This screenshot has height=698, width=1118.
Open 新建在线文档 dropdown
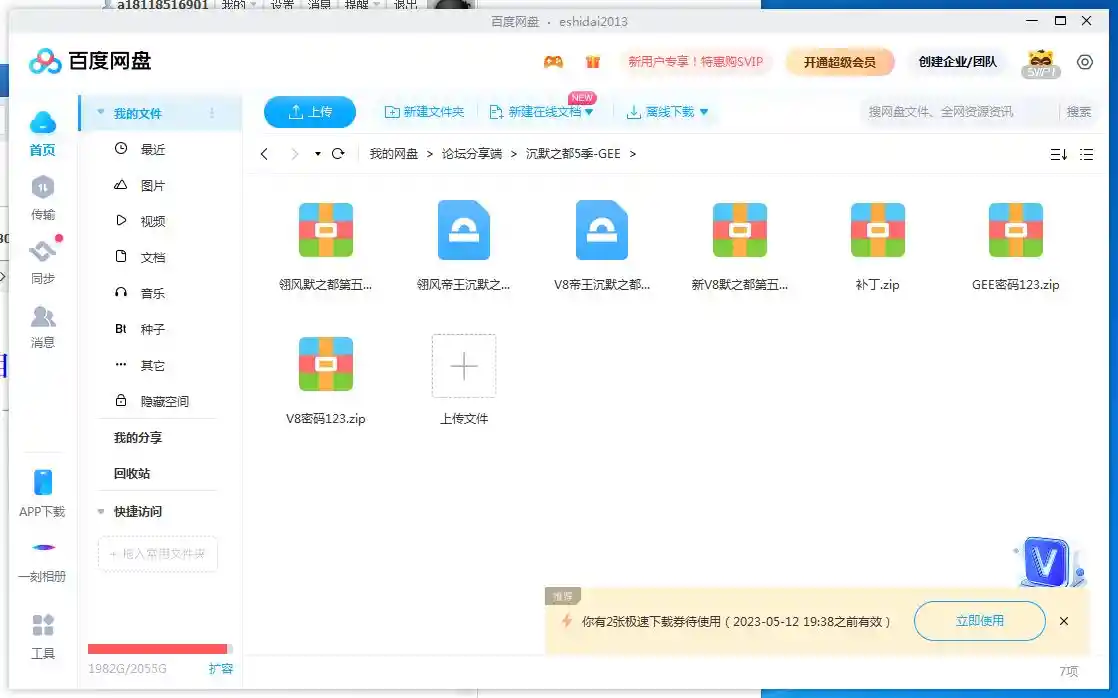tap(542, 112)
